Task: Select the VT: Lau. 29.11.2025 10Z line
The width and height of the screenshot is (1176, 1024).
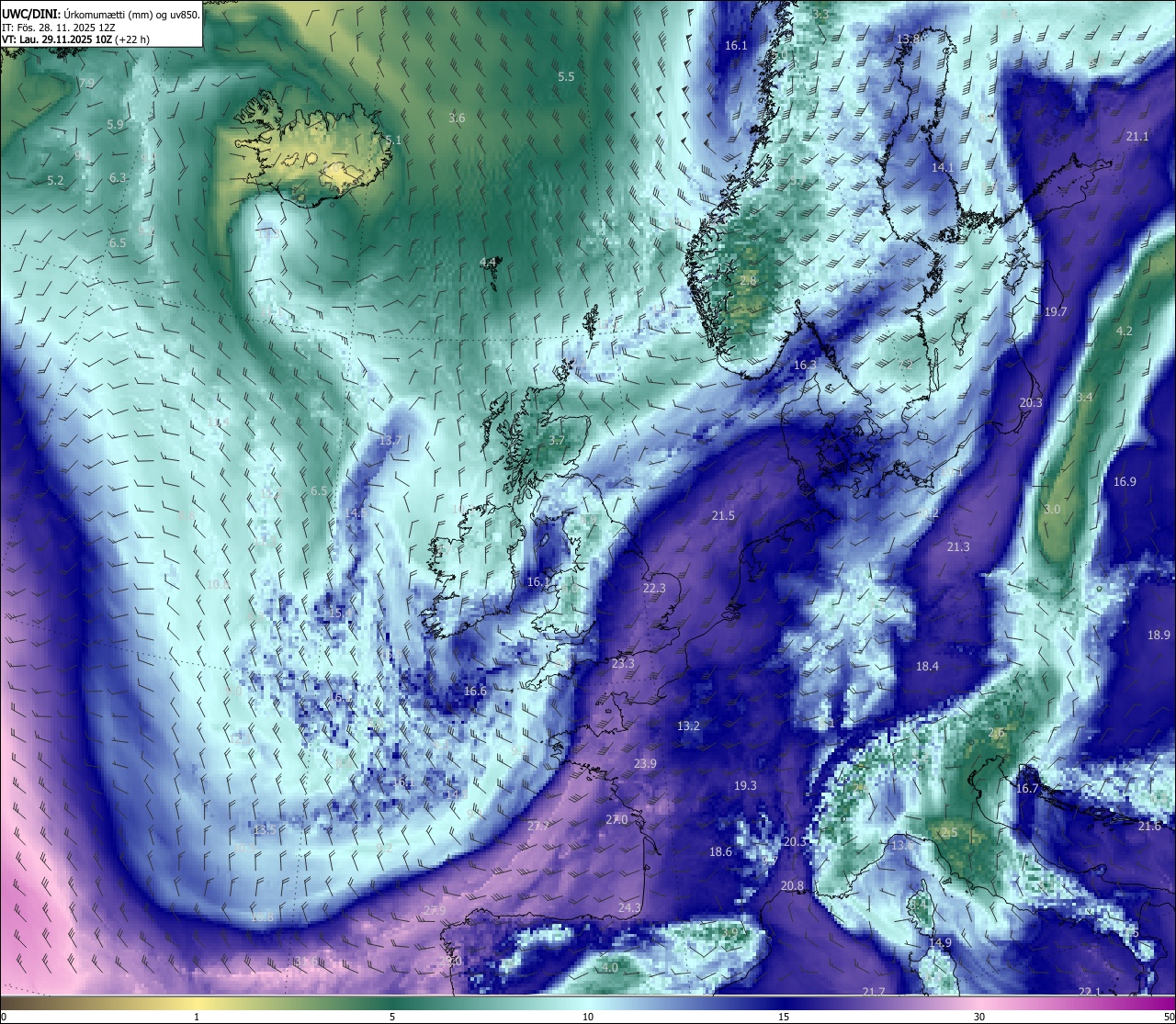Action: (x=75, y=39)
